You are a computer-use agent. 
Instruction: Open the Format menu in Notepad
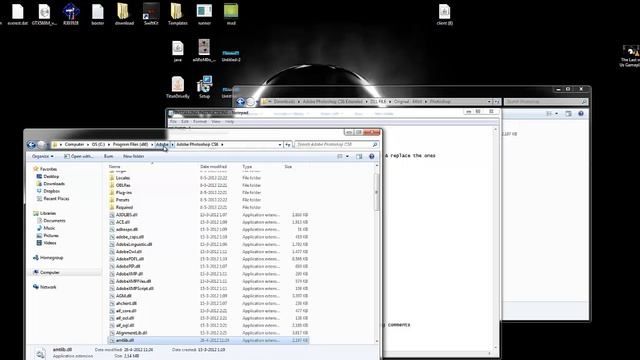point(200,122)
